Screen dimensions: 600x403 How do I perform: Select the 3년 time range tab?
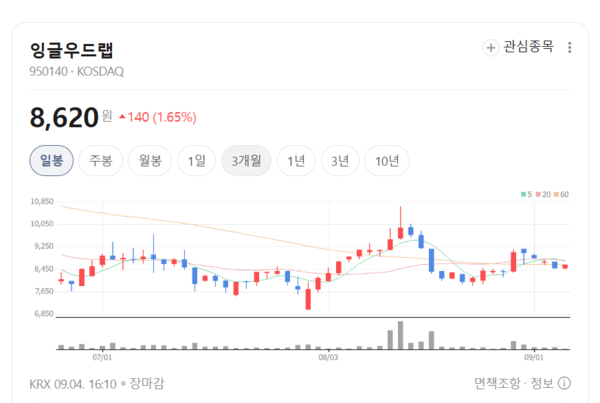pyautogui.click(x=340, y=161)
